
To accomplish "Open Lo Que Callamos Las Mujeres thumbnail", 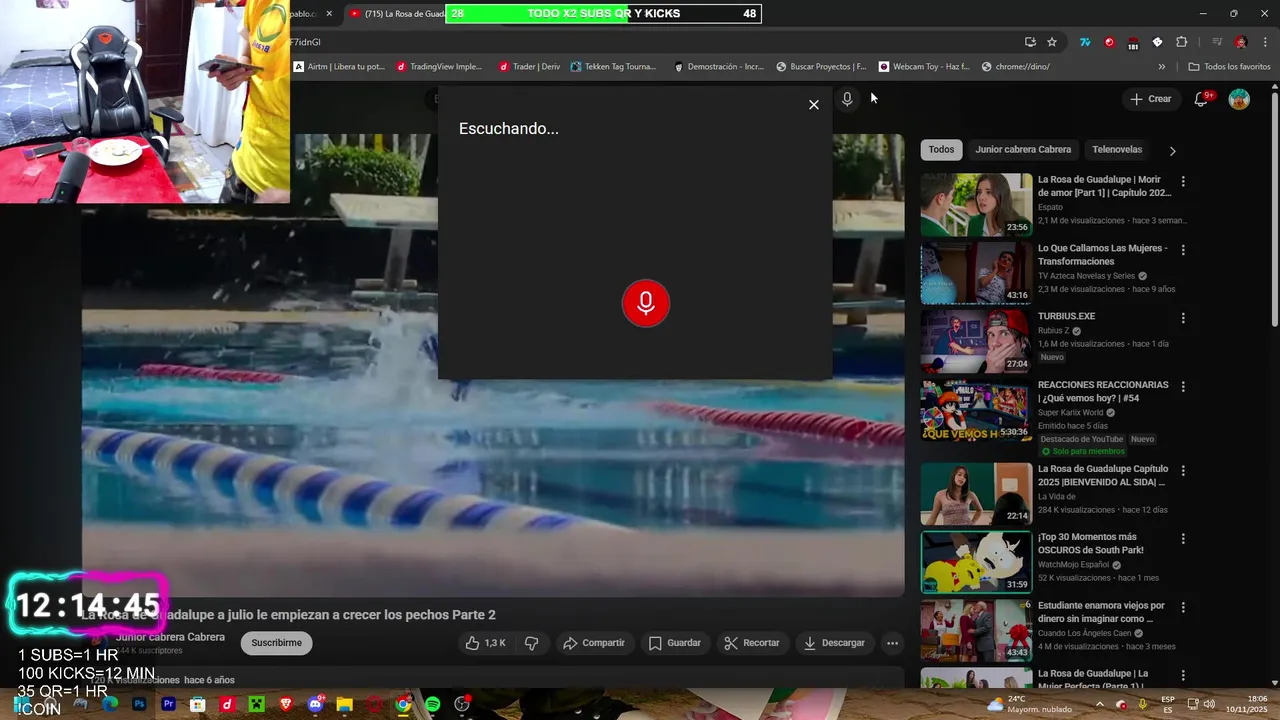I will point(976,273).
